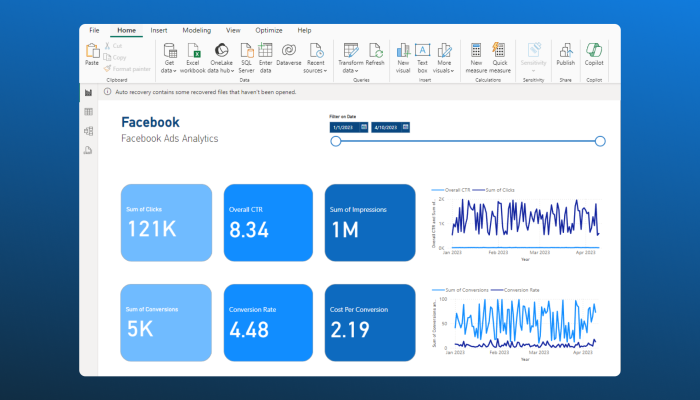
Task: Grab the right date slider handle
Action: point(600,141)
